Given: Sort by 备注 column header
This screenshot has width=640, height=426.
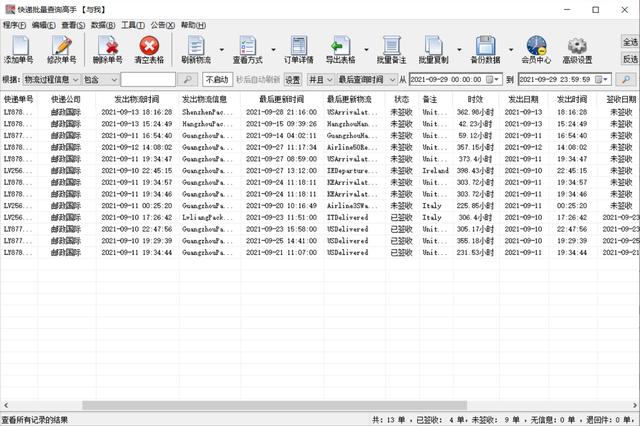Looking at the screenshot, I should point(430,99).
